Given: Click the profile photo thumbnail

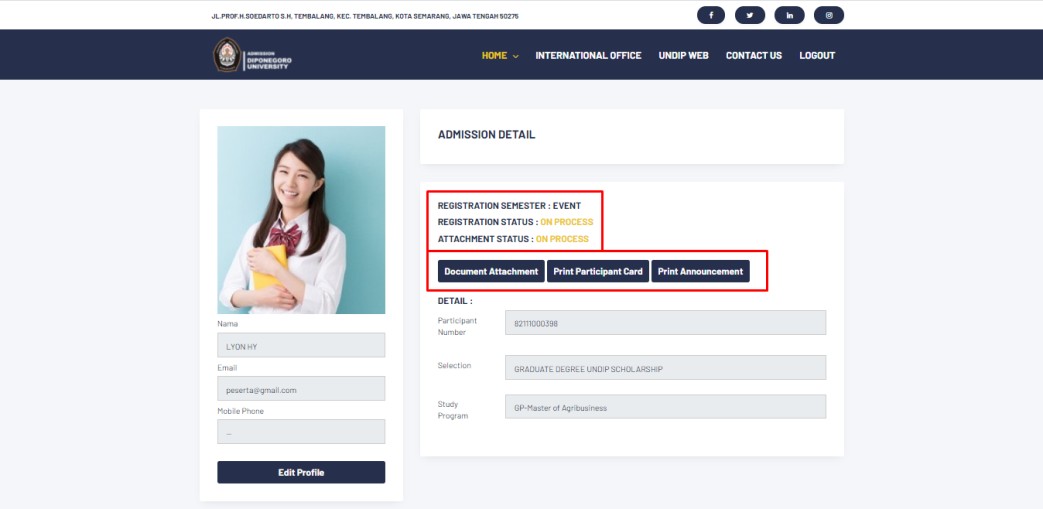Looking at the screenshot, I should click(301, 220).
